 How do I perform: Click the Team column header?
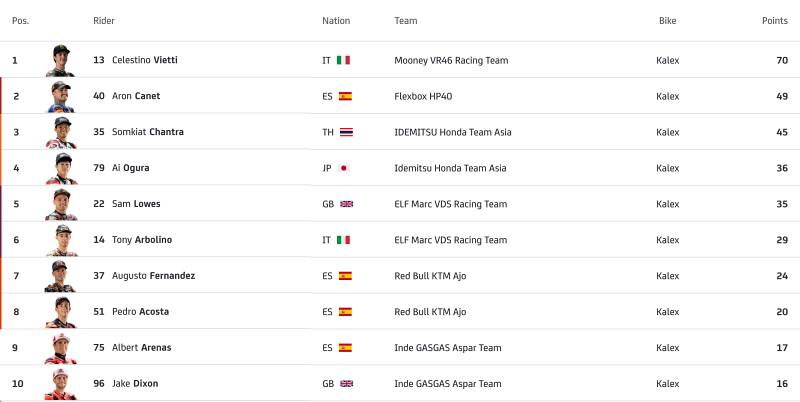406,21
